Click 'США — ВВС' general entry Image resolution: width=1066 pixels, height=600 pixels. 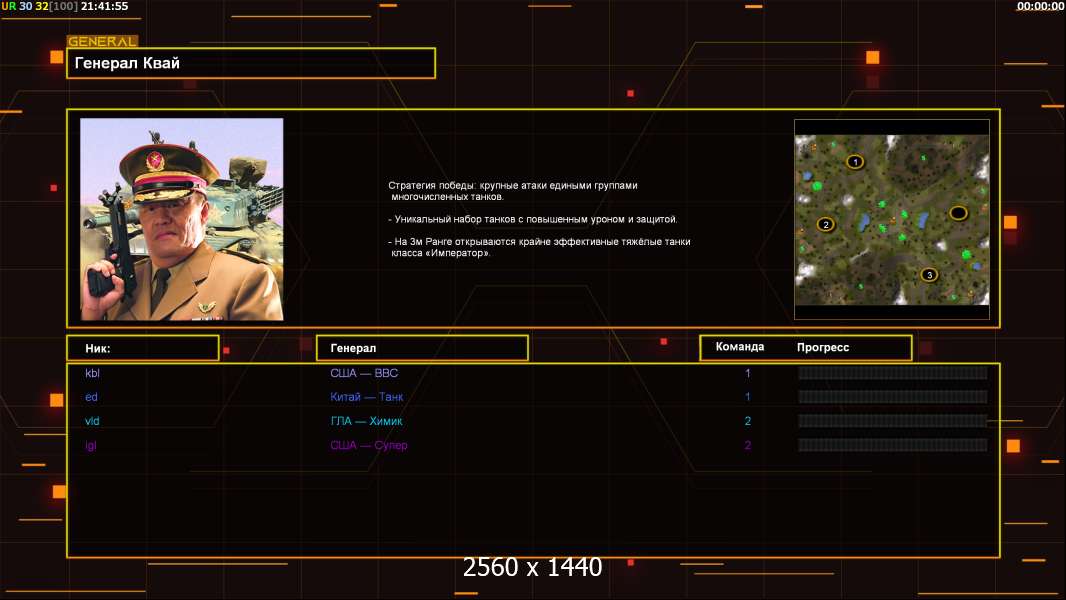[x=364, y=373]
